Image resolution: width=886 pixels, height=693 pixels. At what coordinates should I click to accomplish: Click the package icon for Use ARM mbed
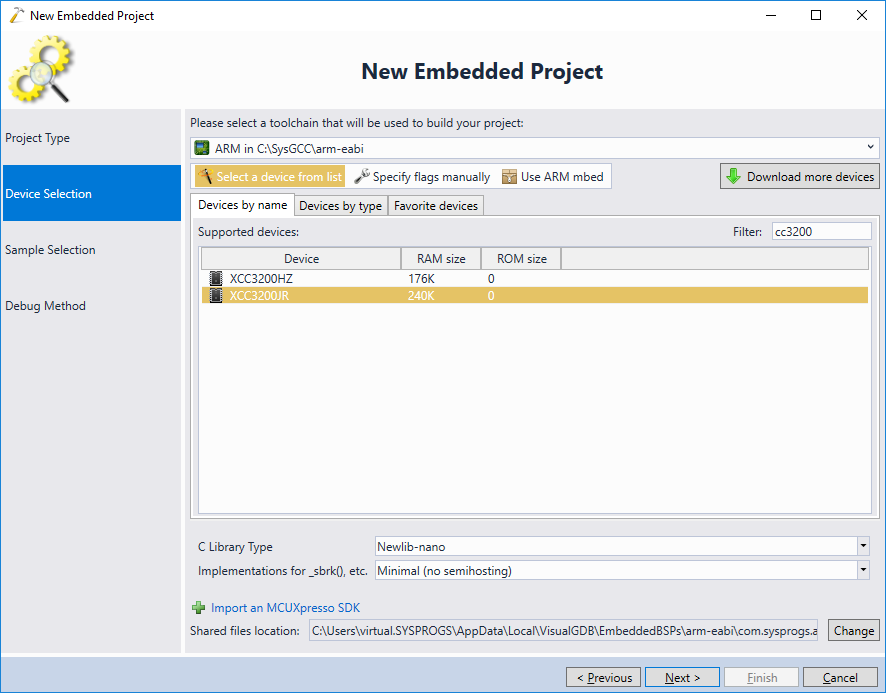(x=509, y=176)
